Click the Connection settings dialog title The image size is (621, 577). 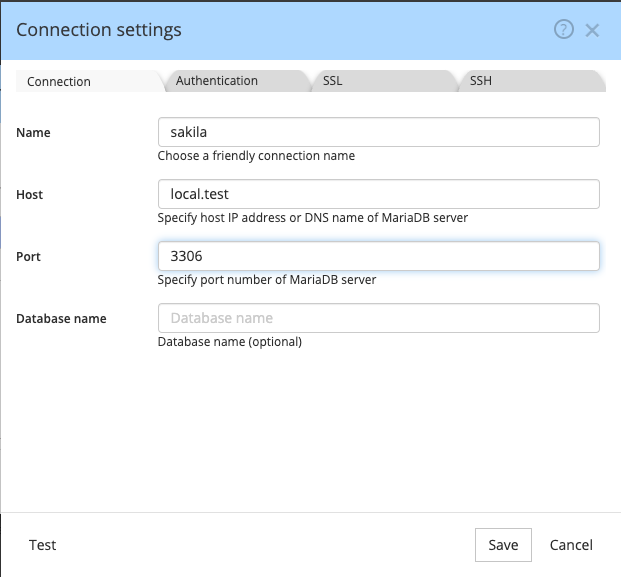99,30
